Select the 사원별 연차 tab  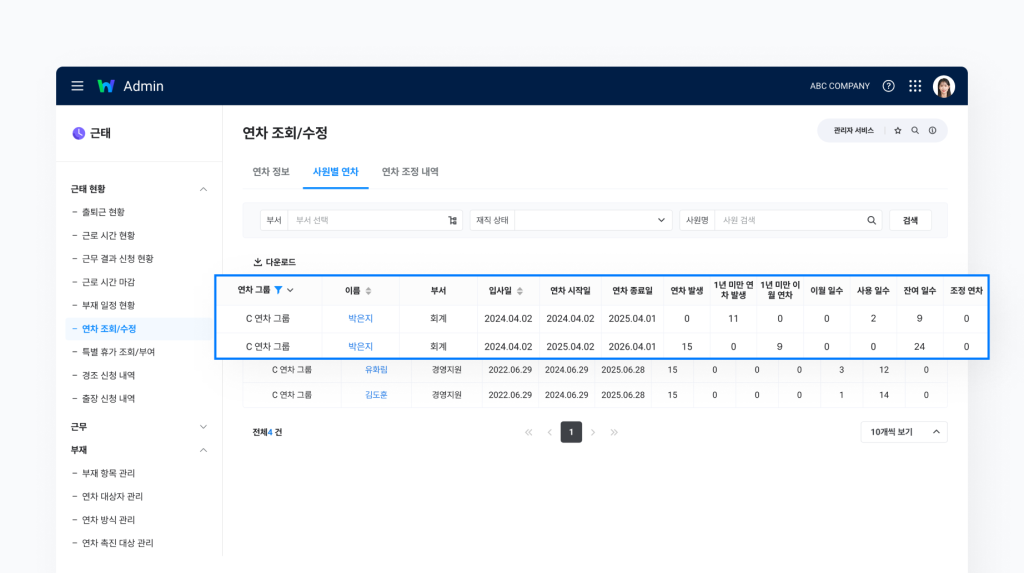336,172
